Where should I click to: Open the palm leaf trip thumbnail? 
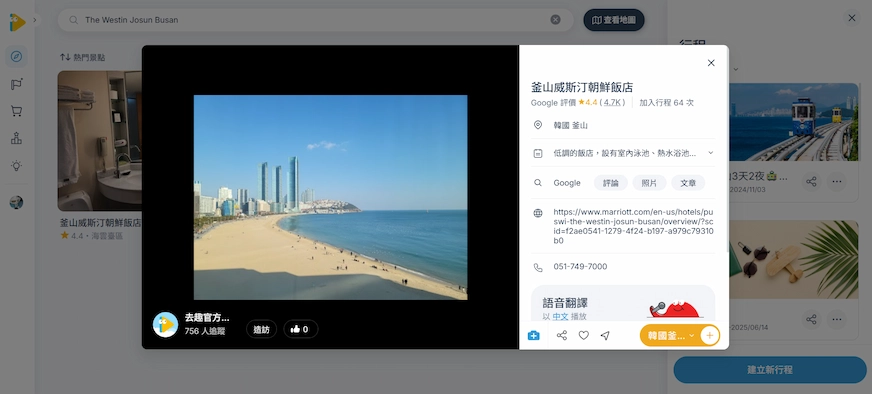pyautogui.click(x=794, y=260)
